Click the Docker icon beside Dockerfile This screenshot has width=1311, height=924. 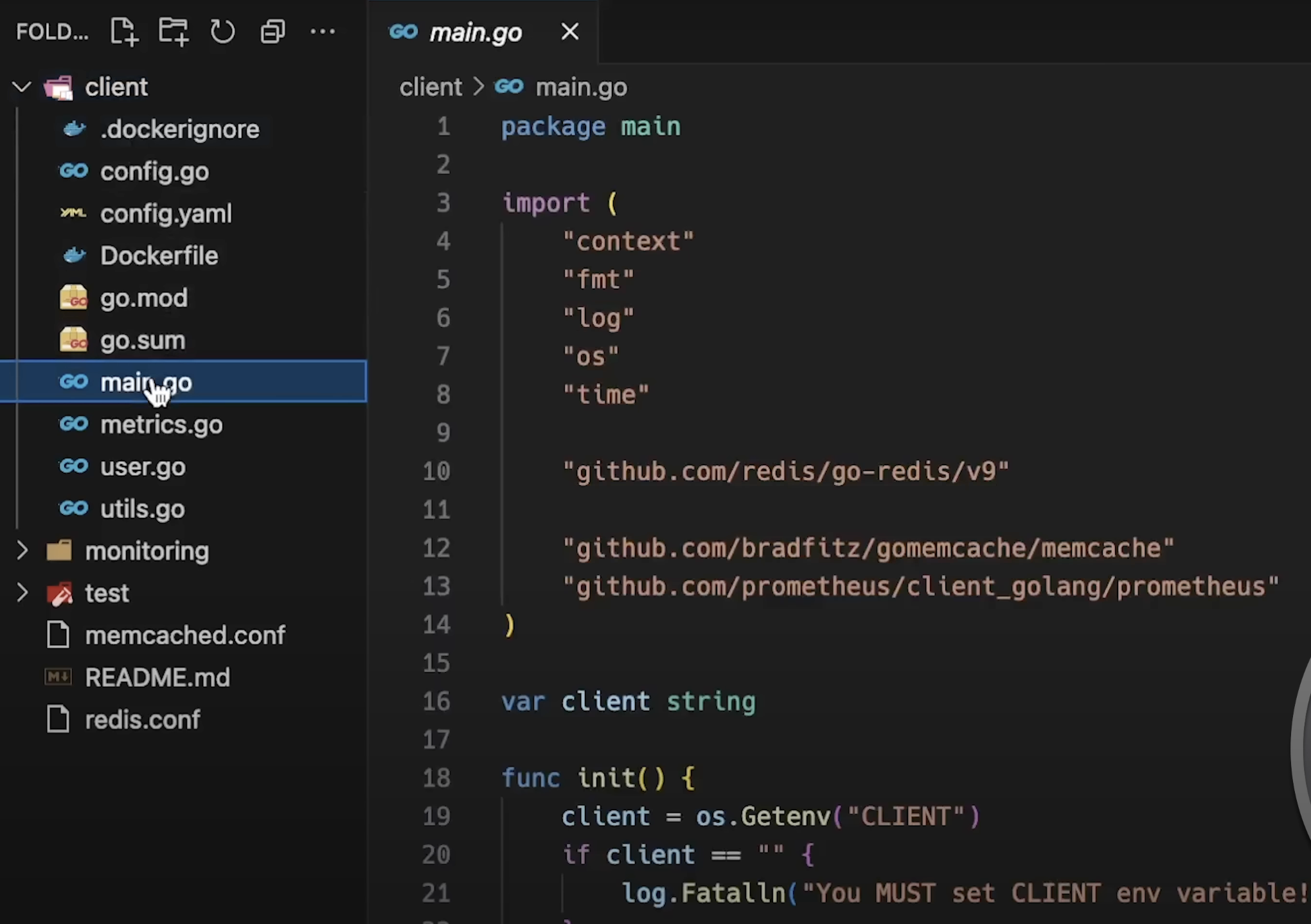[x=75, y=256]
